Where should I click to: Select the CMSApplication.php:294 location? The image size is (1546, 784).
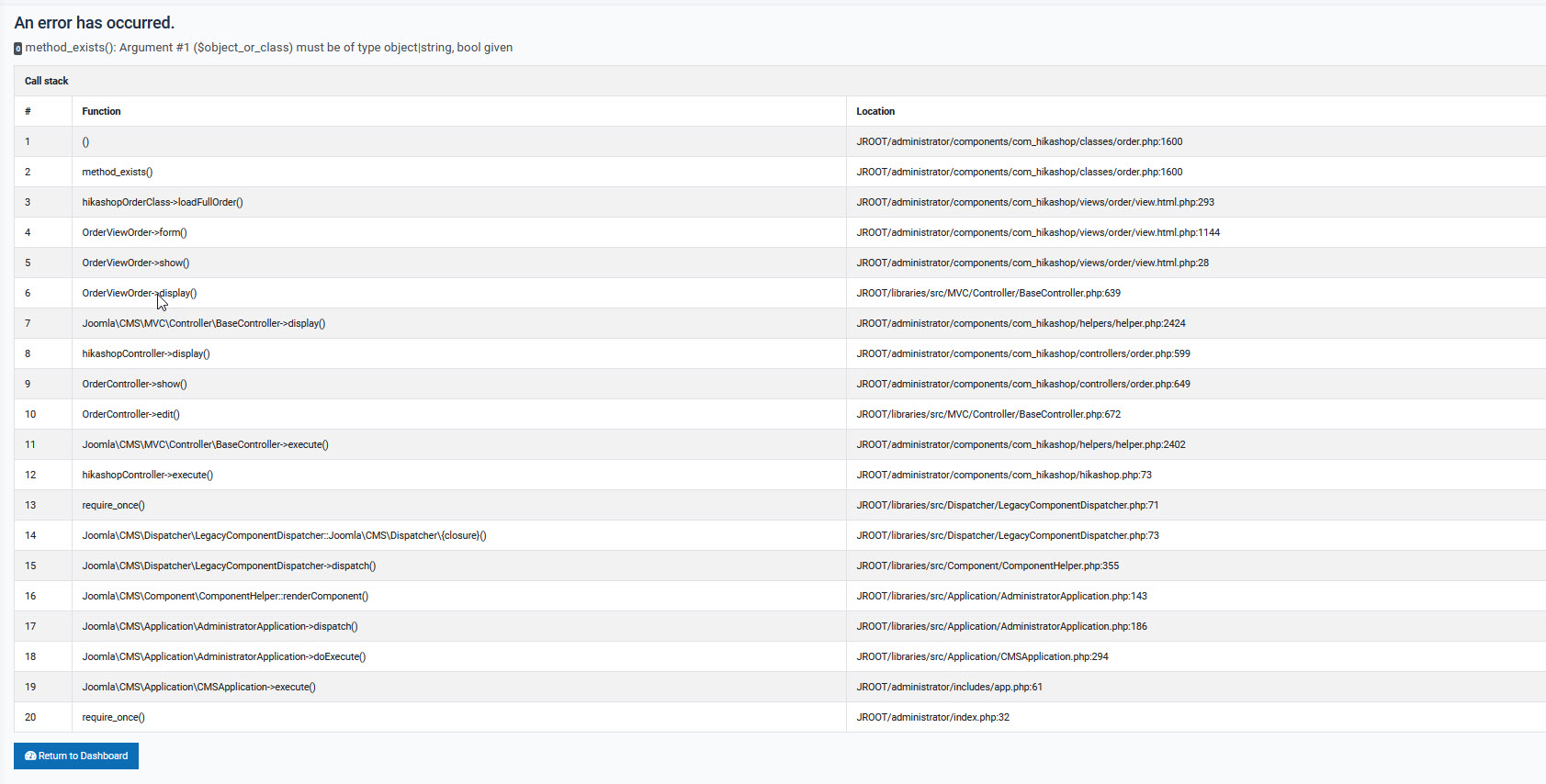983,656
